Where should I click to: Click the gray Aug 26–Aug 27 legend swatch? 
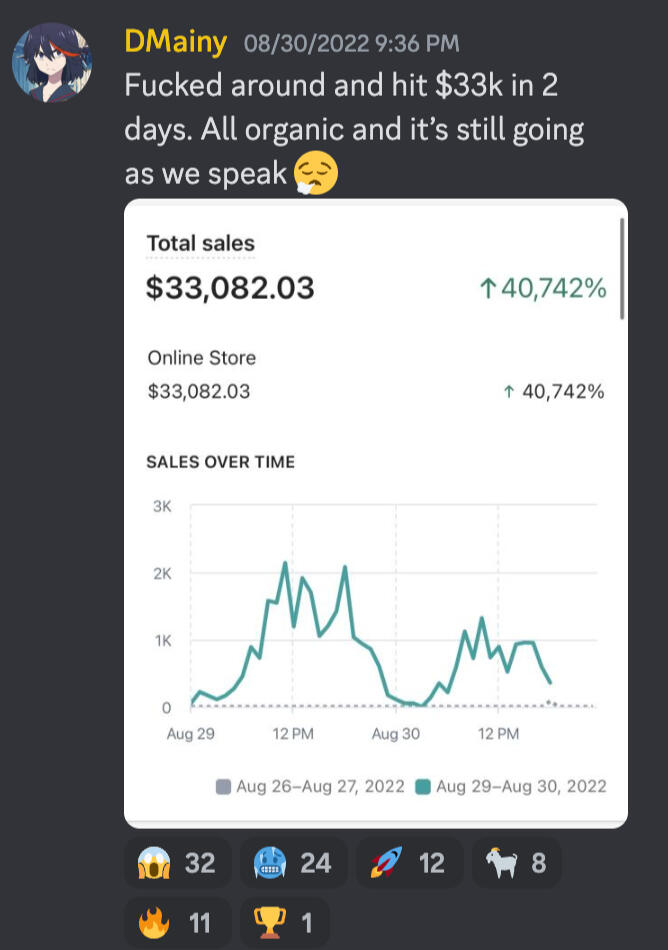224,787
